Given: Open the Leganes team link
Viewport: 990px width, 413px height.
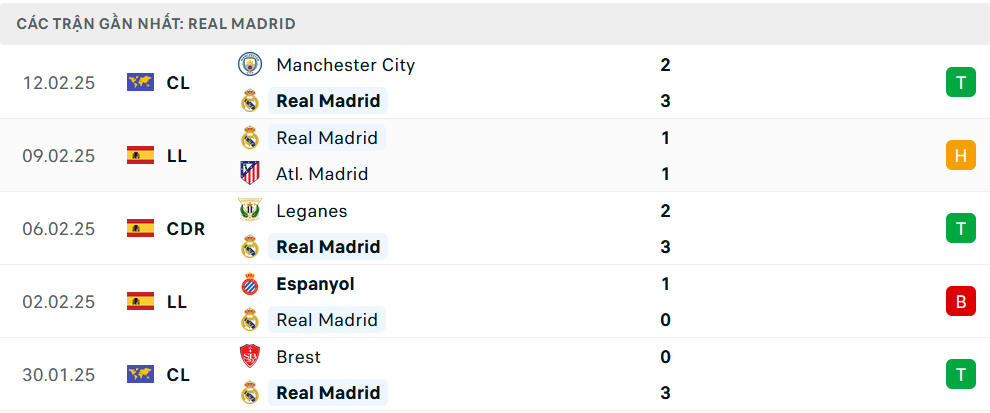Looking at the screenshot, I should (312, 211).
